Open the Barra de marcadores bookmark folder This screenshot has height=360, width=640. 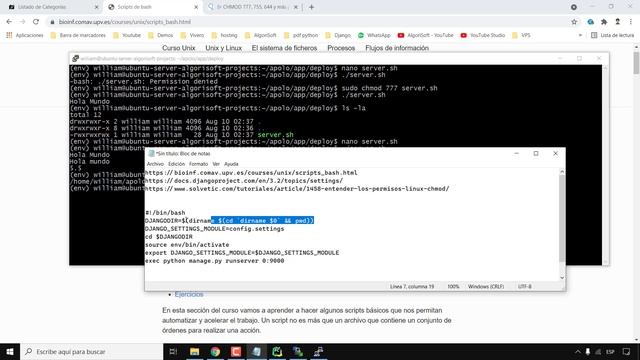tap(78, 35)
